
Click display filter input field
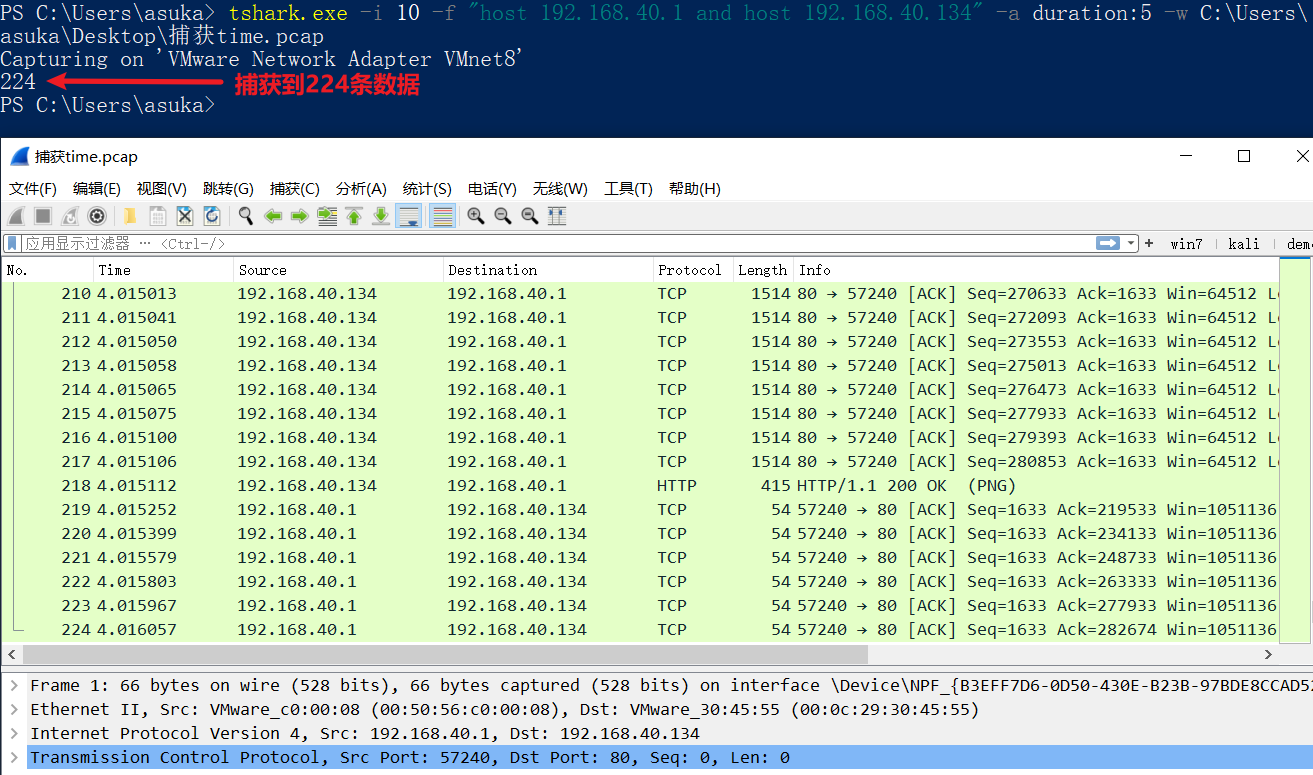[560, 243]
